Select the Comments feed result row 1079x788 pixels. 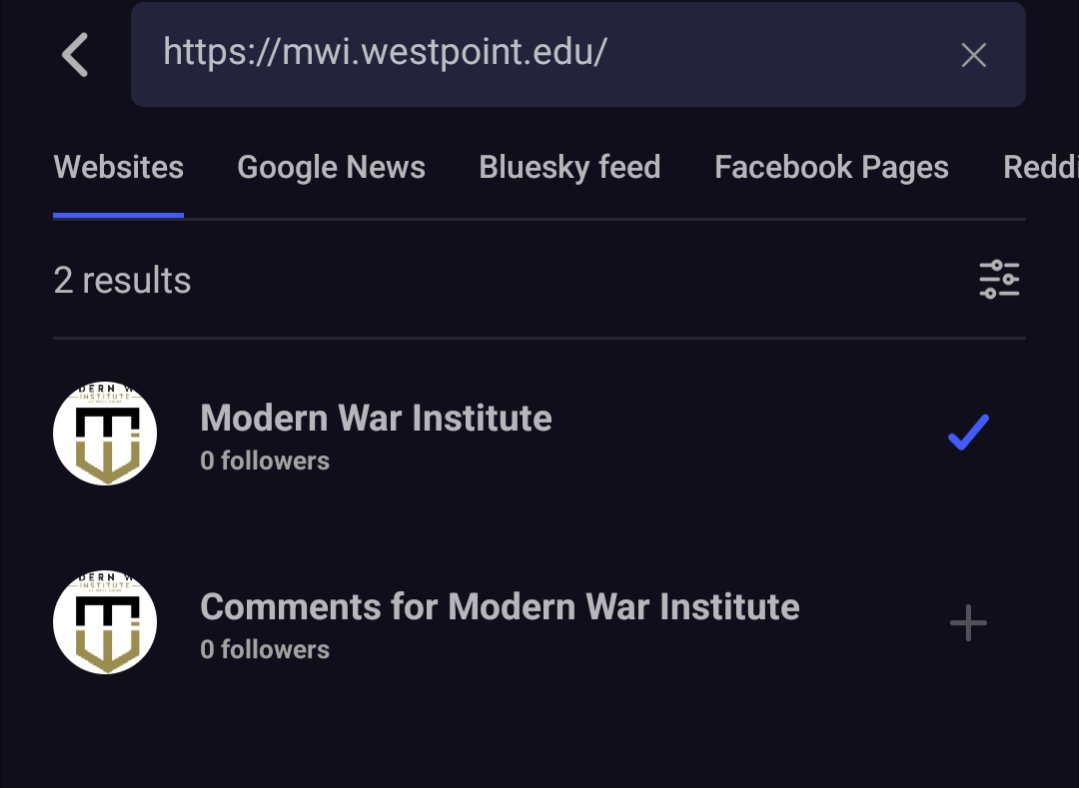[x=540, y=622]
